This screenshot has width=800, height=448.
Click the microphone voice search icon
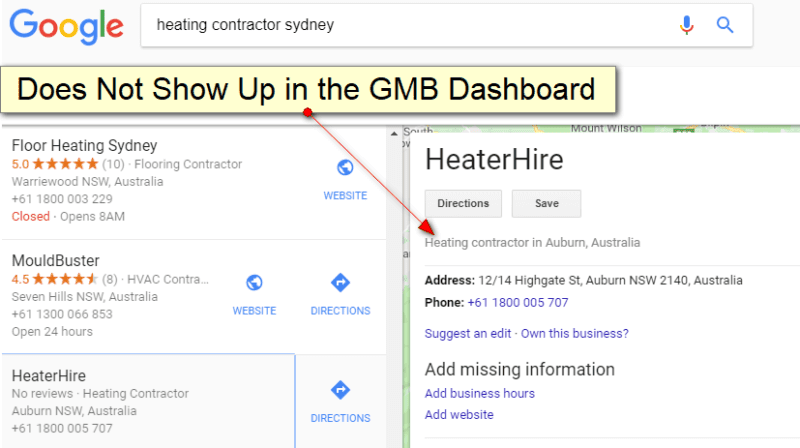686,25
